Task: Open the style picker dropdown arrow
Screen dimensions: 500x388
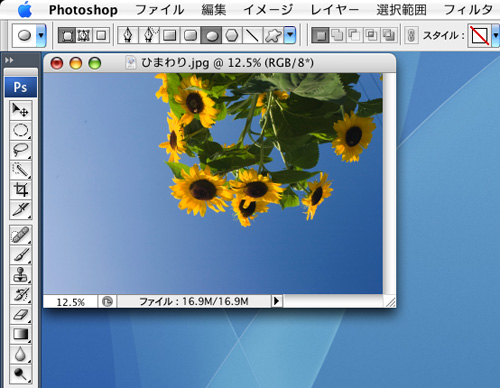Action: [x=496, y=35]
